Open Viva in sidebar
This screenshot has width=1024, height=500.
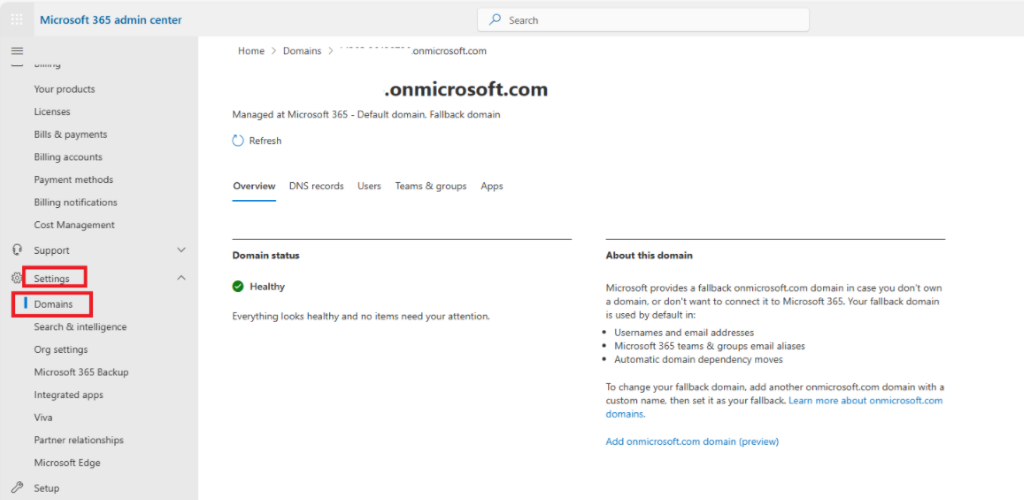43,417
